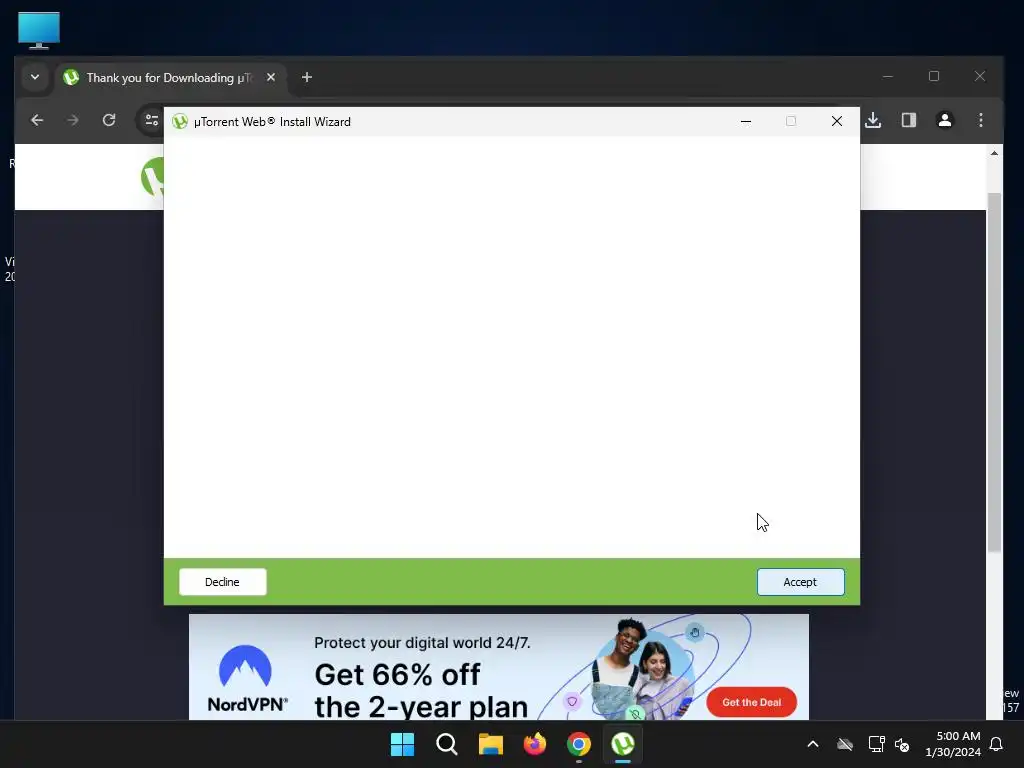Close the Thank you for Downloading tab
The image size is (1024, 768).
271,77
